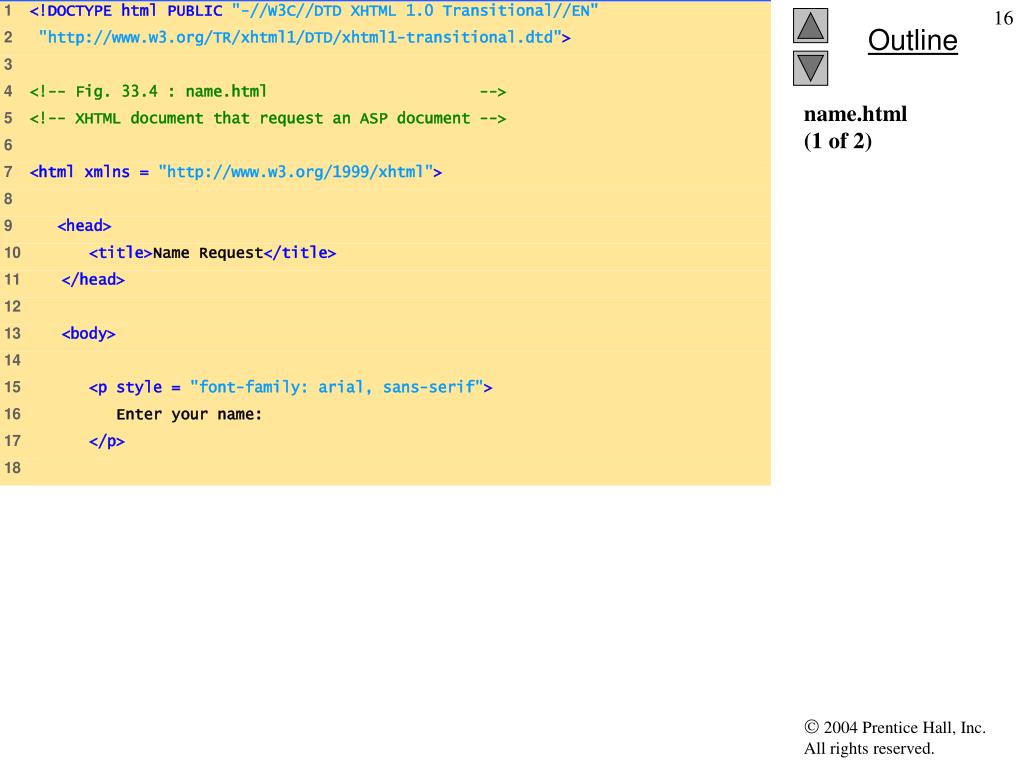Click line number 12
The width and height of the screenshot is (1024, 768).
tap(12, 307)
